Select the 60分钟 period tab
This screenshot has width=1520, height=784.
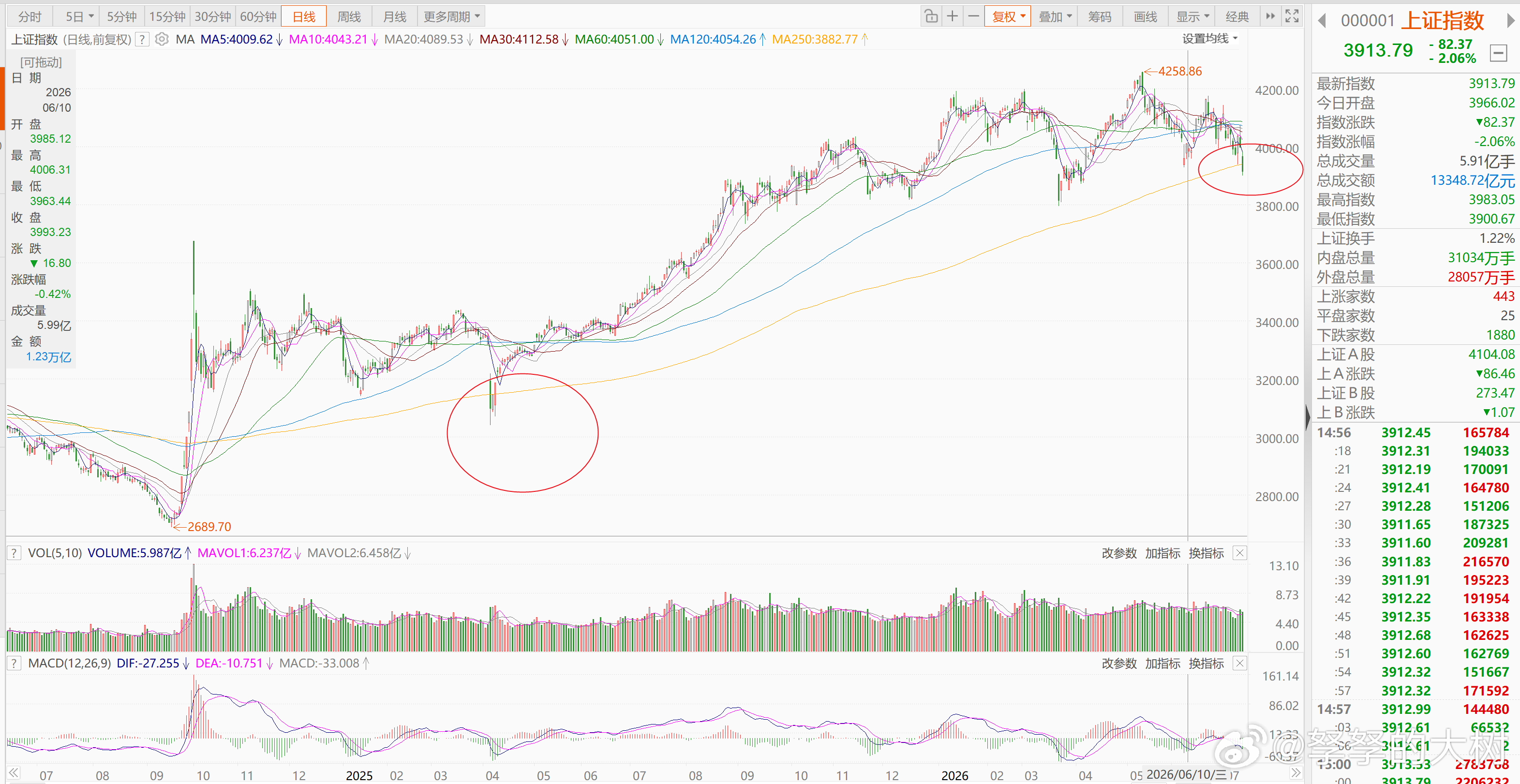click(x=258, y=16)
